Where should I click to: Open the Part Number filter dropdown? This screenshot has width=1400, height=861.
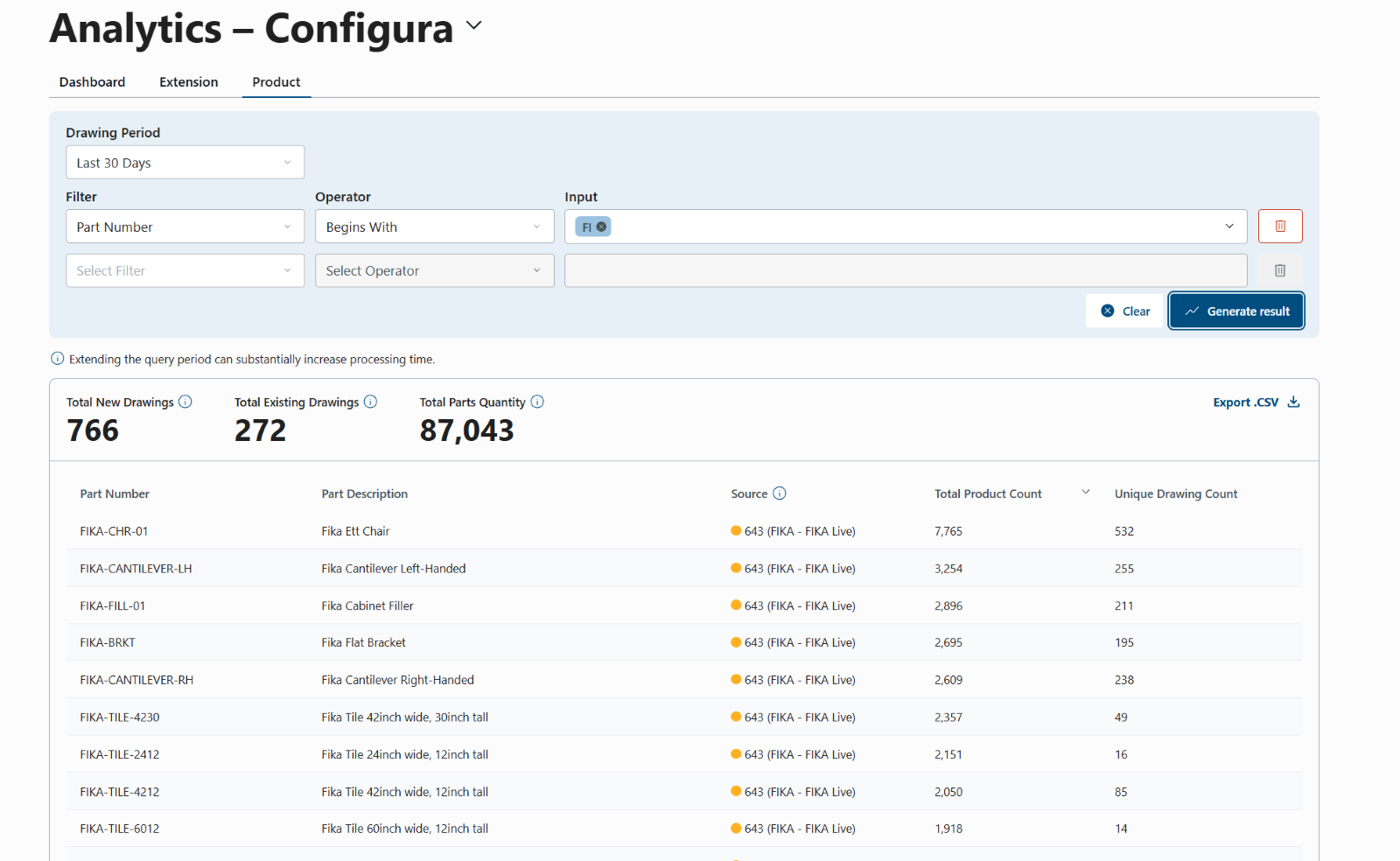coord(185,227)
